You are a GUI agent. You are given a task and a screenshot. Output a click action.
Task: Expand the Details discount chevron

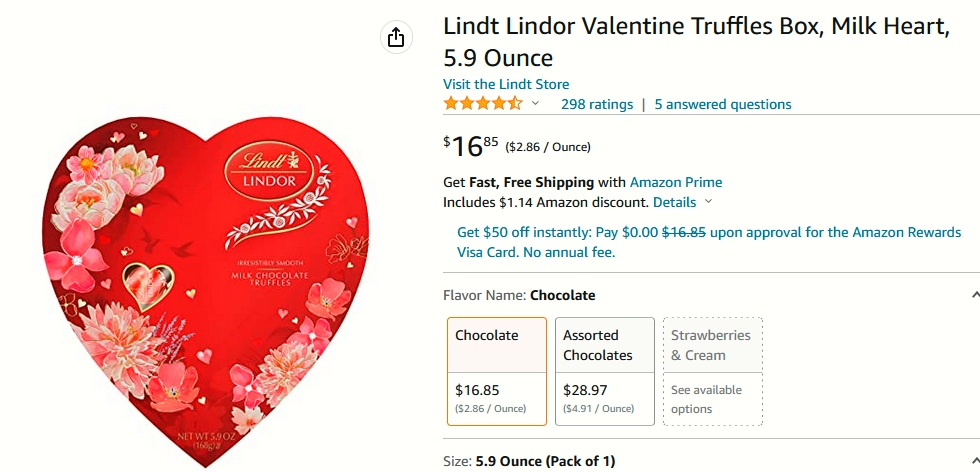click(708, 202)
